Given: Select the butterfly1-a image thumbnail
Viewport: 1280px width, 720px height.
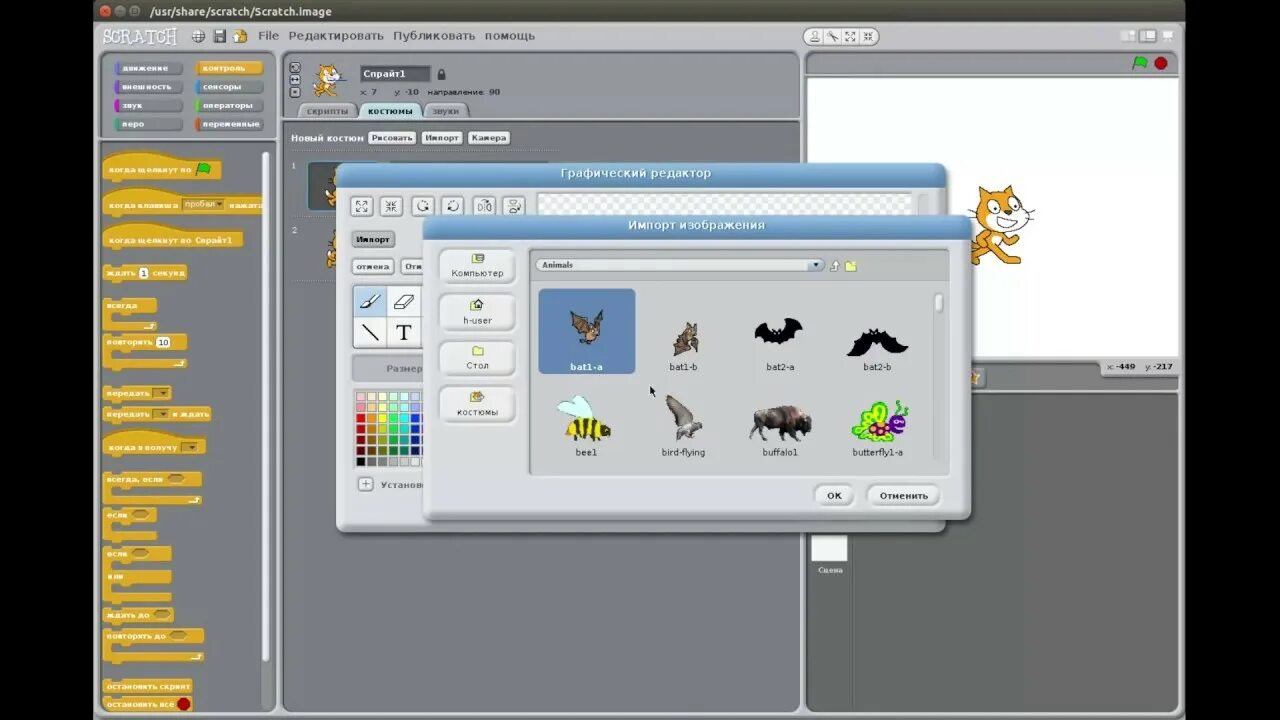Looking at the screenshot, I should click(878, 428).
